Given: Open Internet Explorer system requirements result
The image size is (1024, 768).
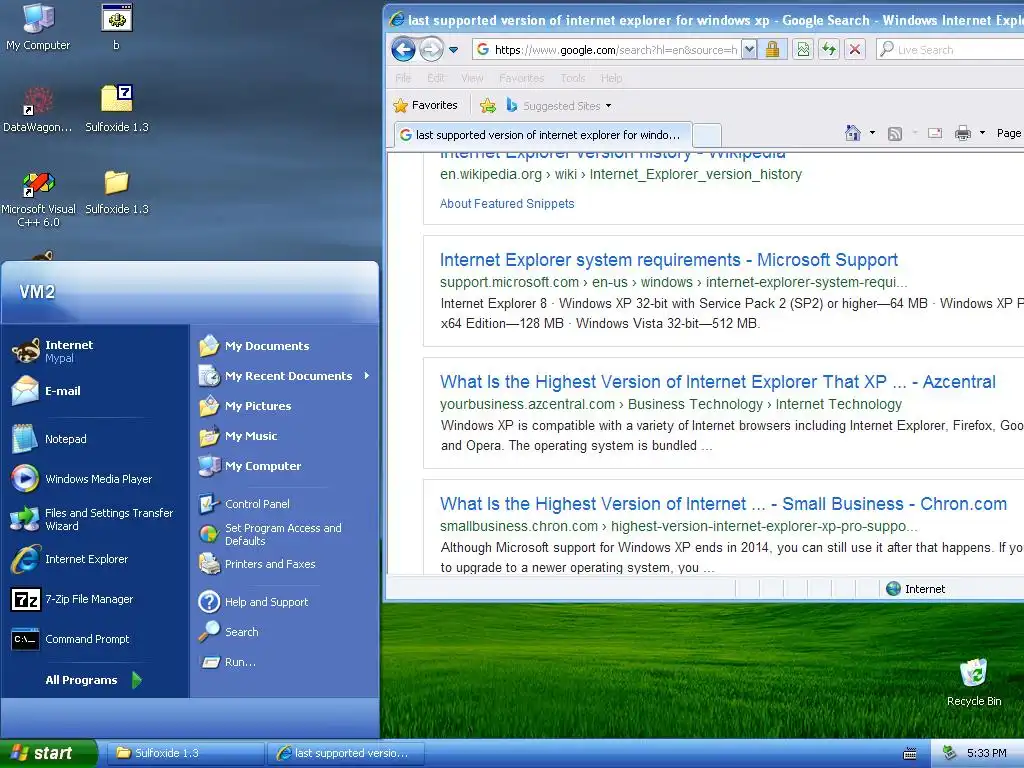Looking at the screenshot, I should [x=668, y=260].
